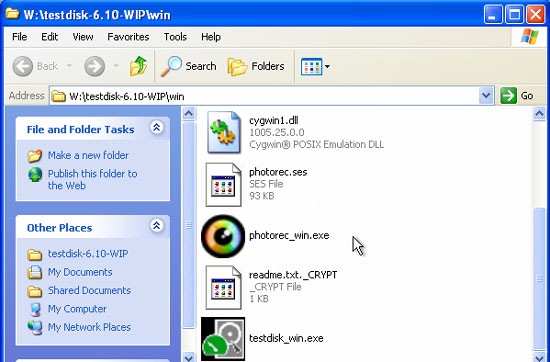Click the green Go arrow button
Image resolution: width=550 pixels, height=362 pixels.
pyautogui.click(x=508, y=96)
